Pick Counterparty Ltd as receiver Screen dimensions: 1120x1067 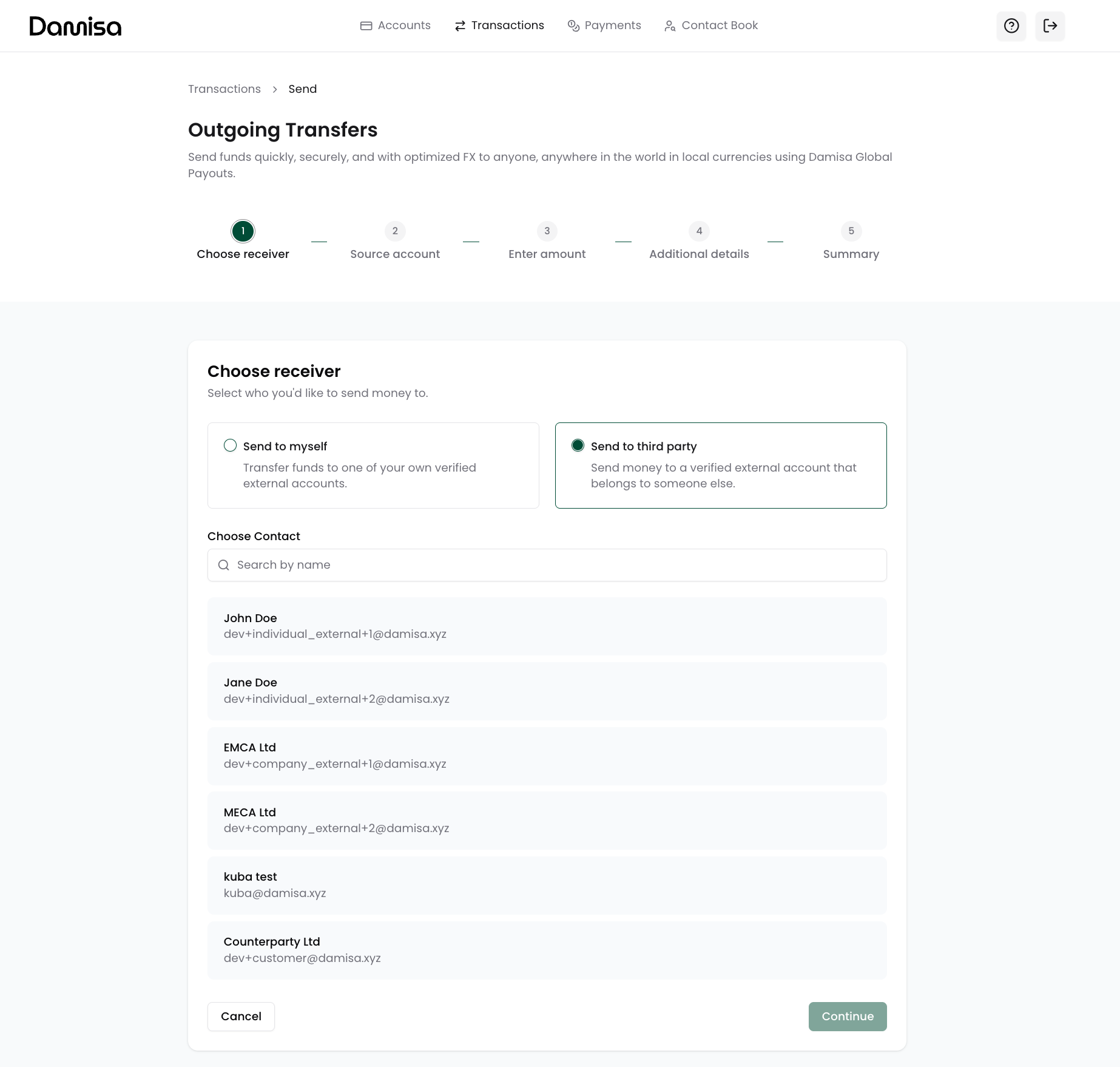pyautogui.click(x=546, y=950)
